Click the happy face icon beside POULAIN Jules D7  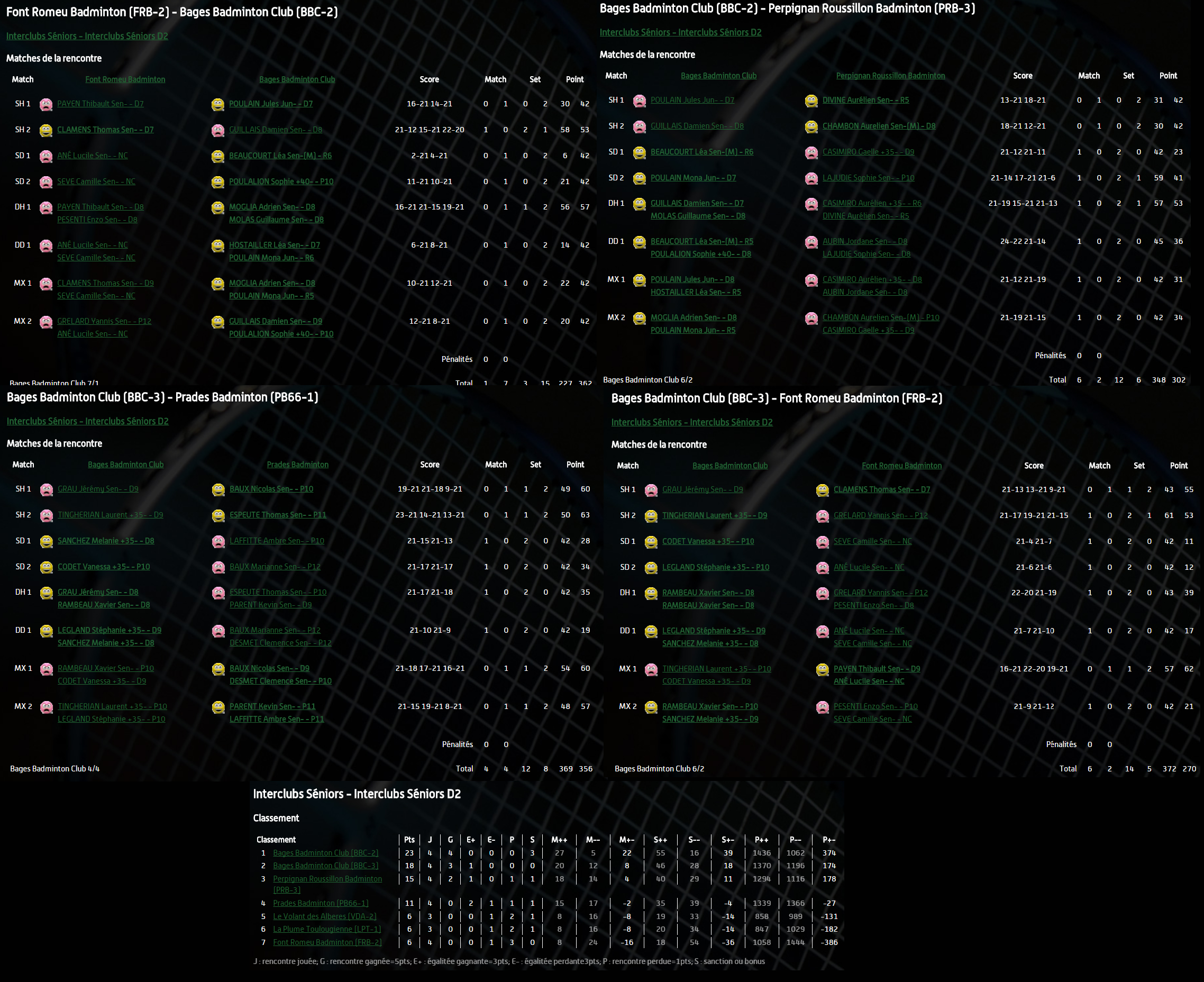point(218,104)
